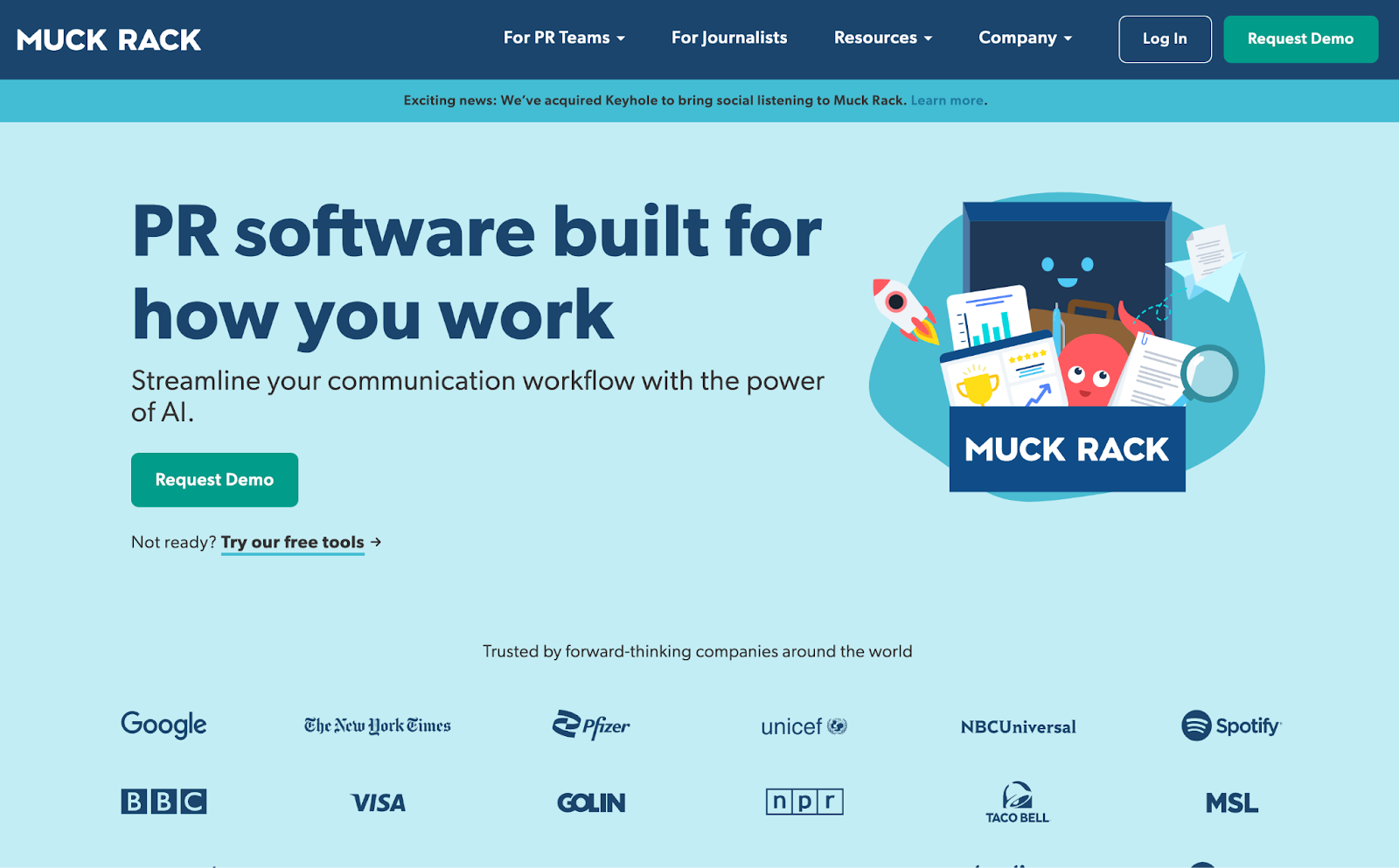Click the Muck Rack box mascot illustration
This screenshot has width=1399, height=868.
(1067, 347)
